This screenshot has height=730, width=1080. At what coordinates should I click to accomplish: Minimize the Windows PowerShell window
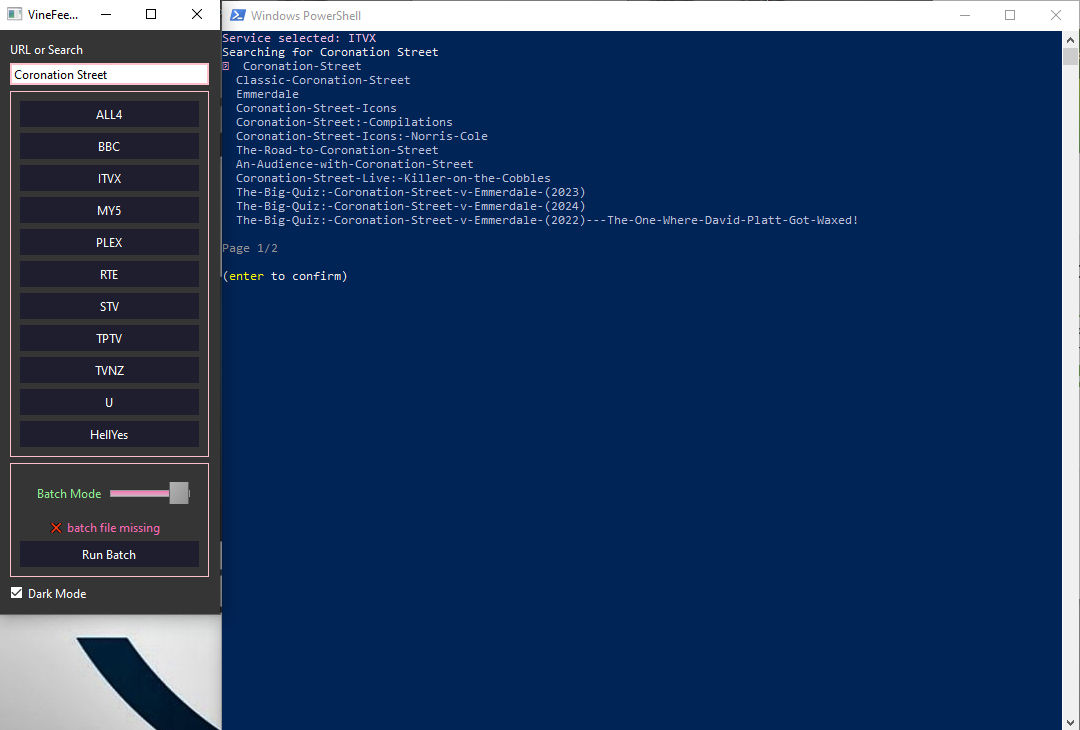click(965, 15)
